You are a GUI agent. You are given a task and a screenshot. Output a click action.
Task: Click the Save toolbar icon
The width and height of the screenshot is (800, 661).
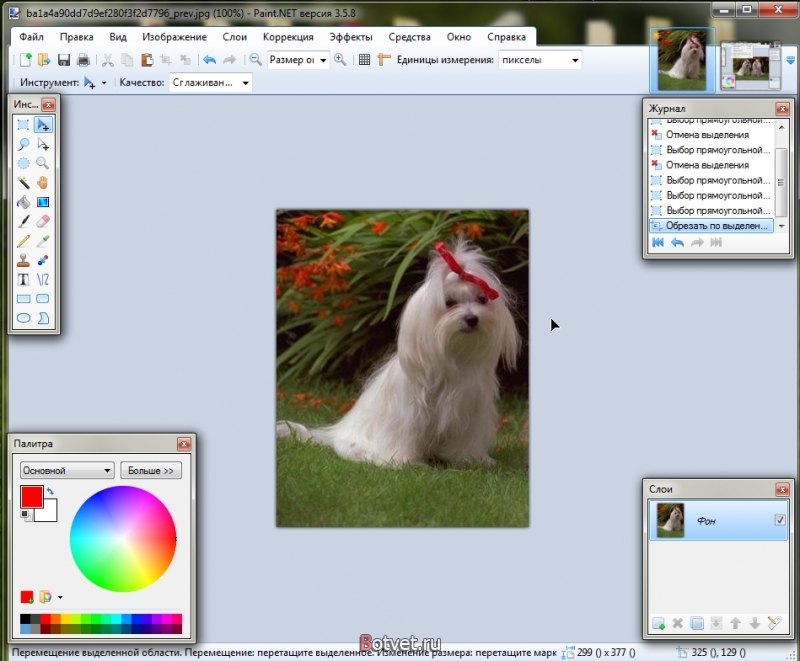(64, 60)
